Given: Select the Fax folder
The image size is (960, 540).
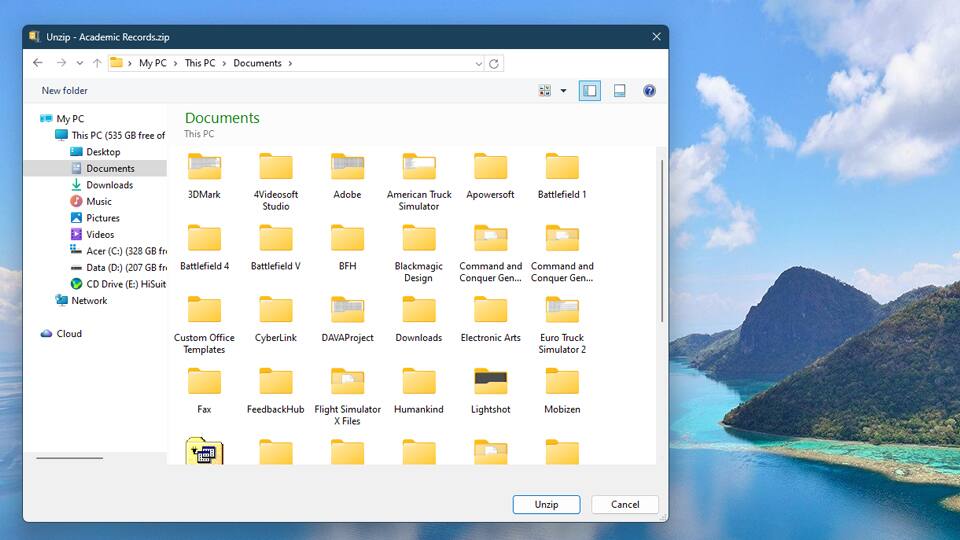Looking at the screenshot, I should point(204,391).
